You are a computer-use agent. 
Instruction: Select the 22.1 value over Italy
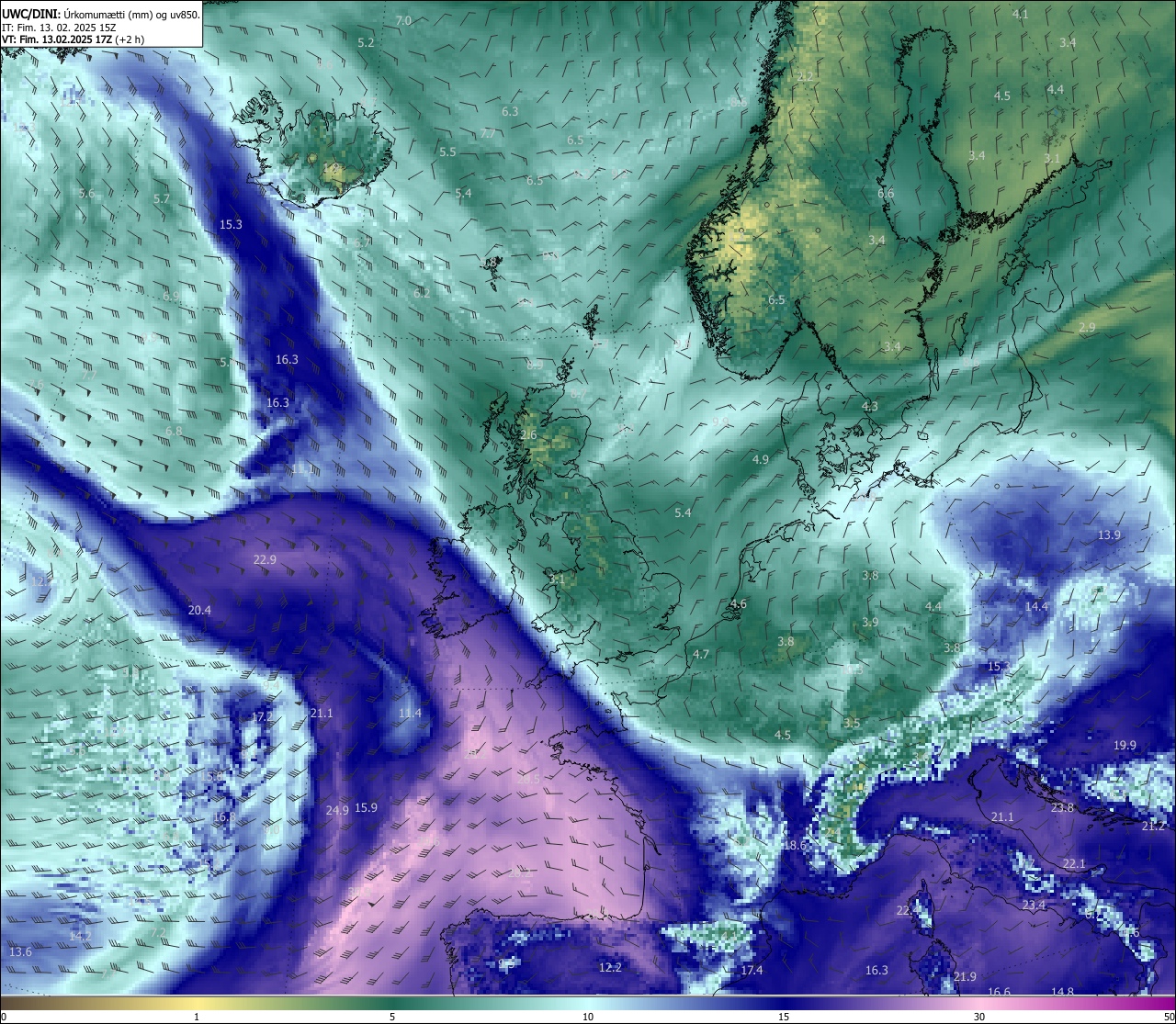point(1074,863)
